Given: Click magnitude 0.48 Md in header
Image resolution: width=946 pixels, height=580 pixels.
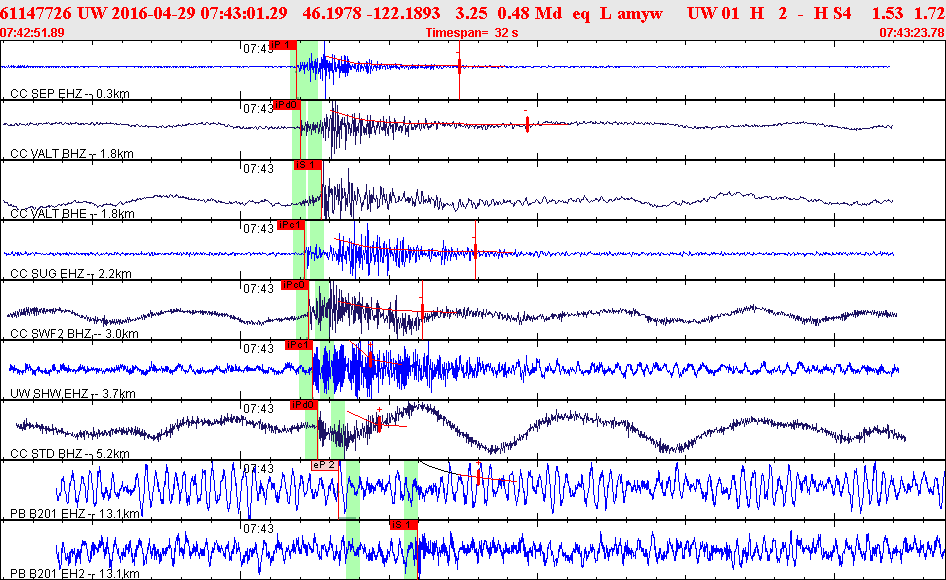Looking at the screenshot, I should [530, 13].
